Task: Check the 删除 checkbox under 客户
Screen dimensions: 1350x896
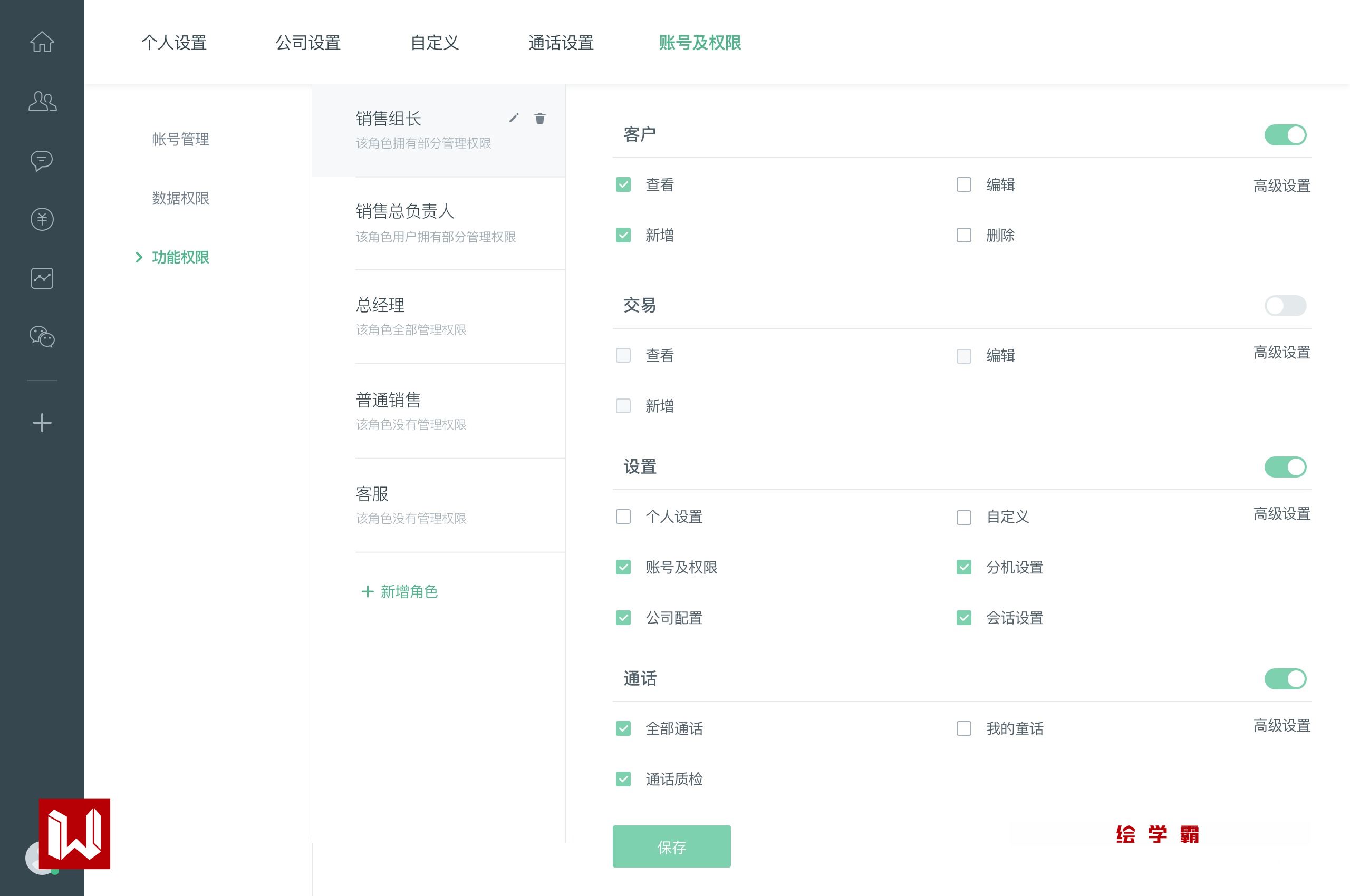Action: click(963, 236)
